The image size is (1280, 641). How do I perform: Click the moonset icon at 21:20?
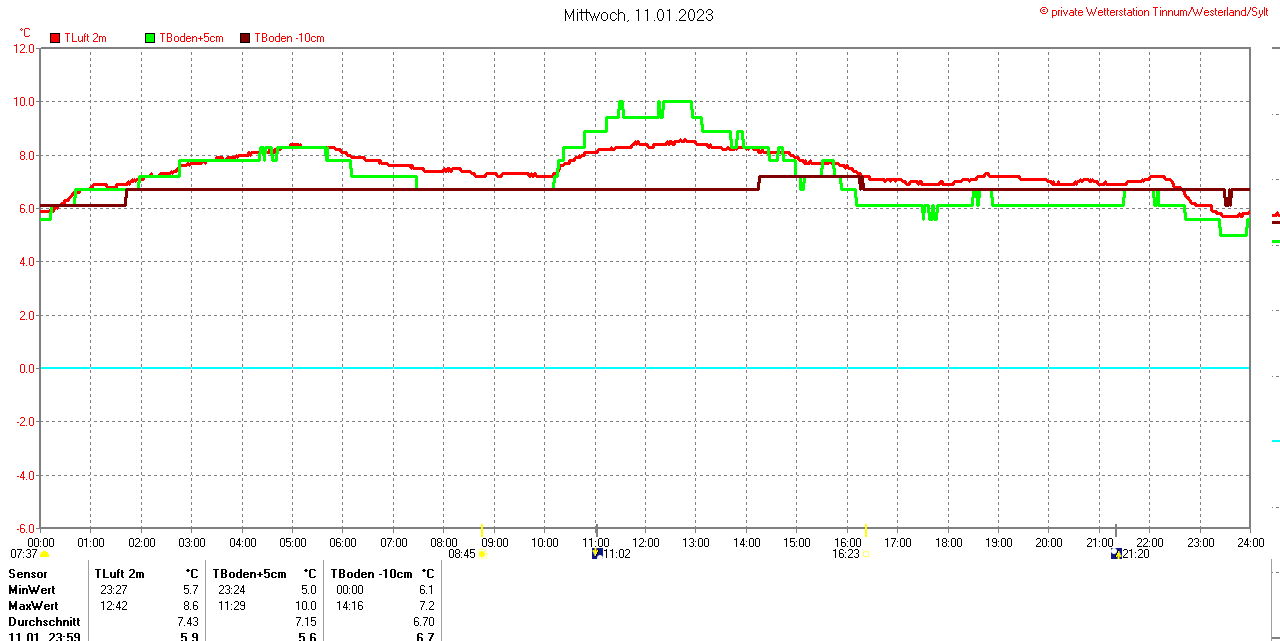coord(1116,553)
